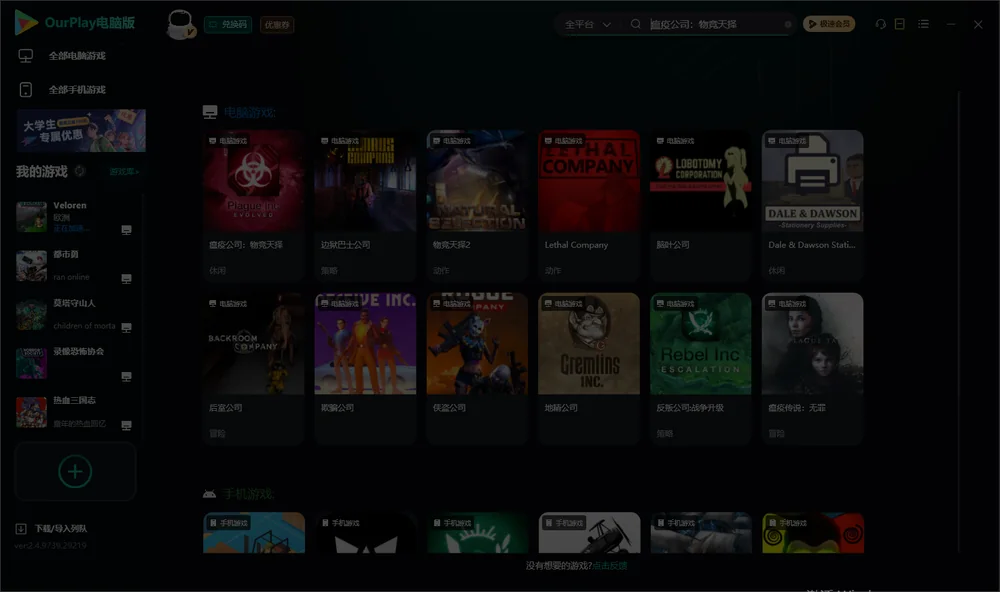Open the 物竞天择2 Natural Selection card
Image resolution: width=1000 pixels, height=592 pixels.
pos(477,206)
